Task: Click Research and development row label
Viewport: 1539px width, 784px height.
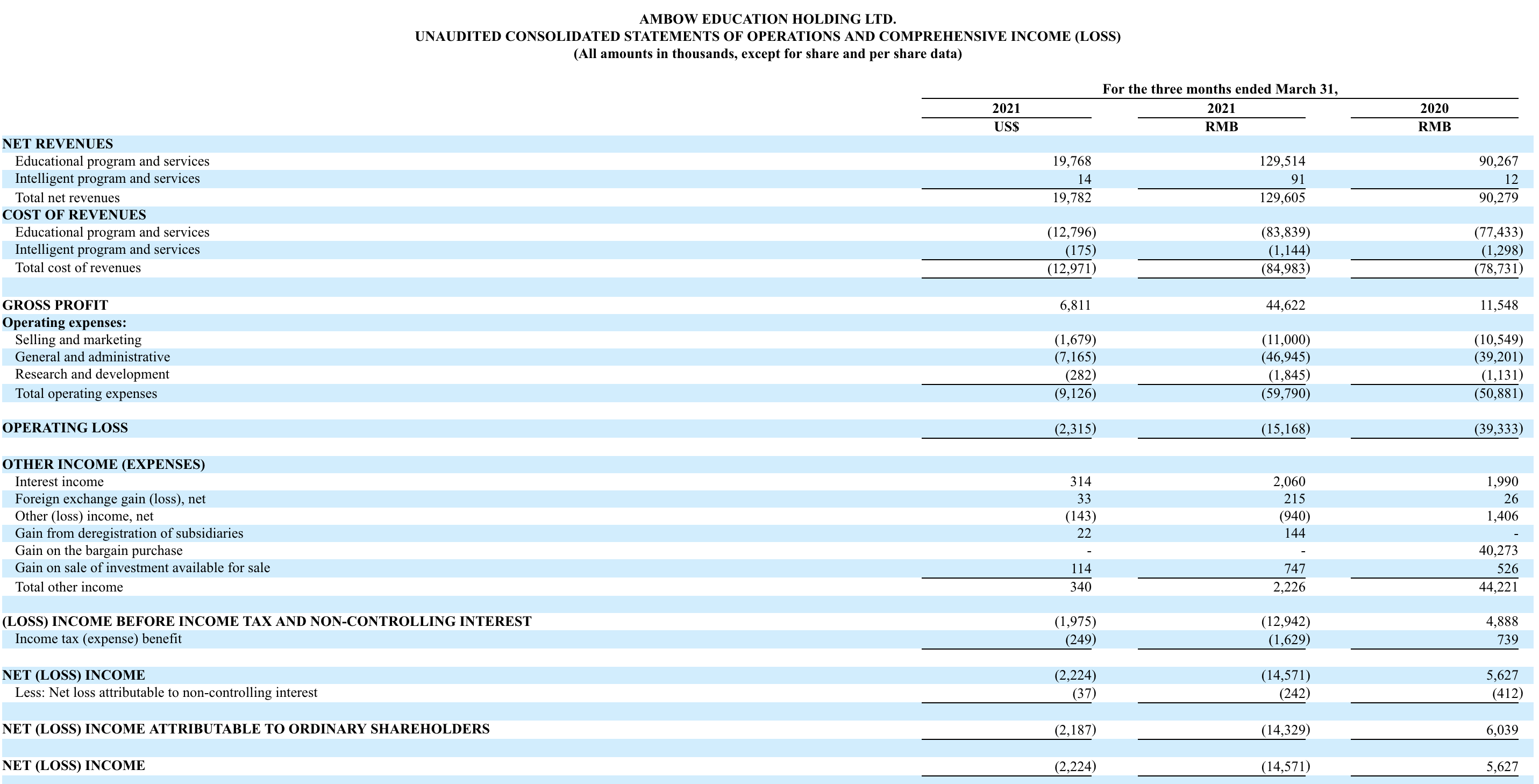Action: click(92, 375)
